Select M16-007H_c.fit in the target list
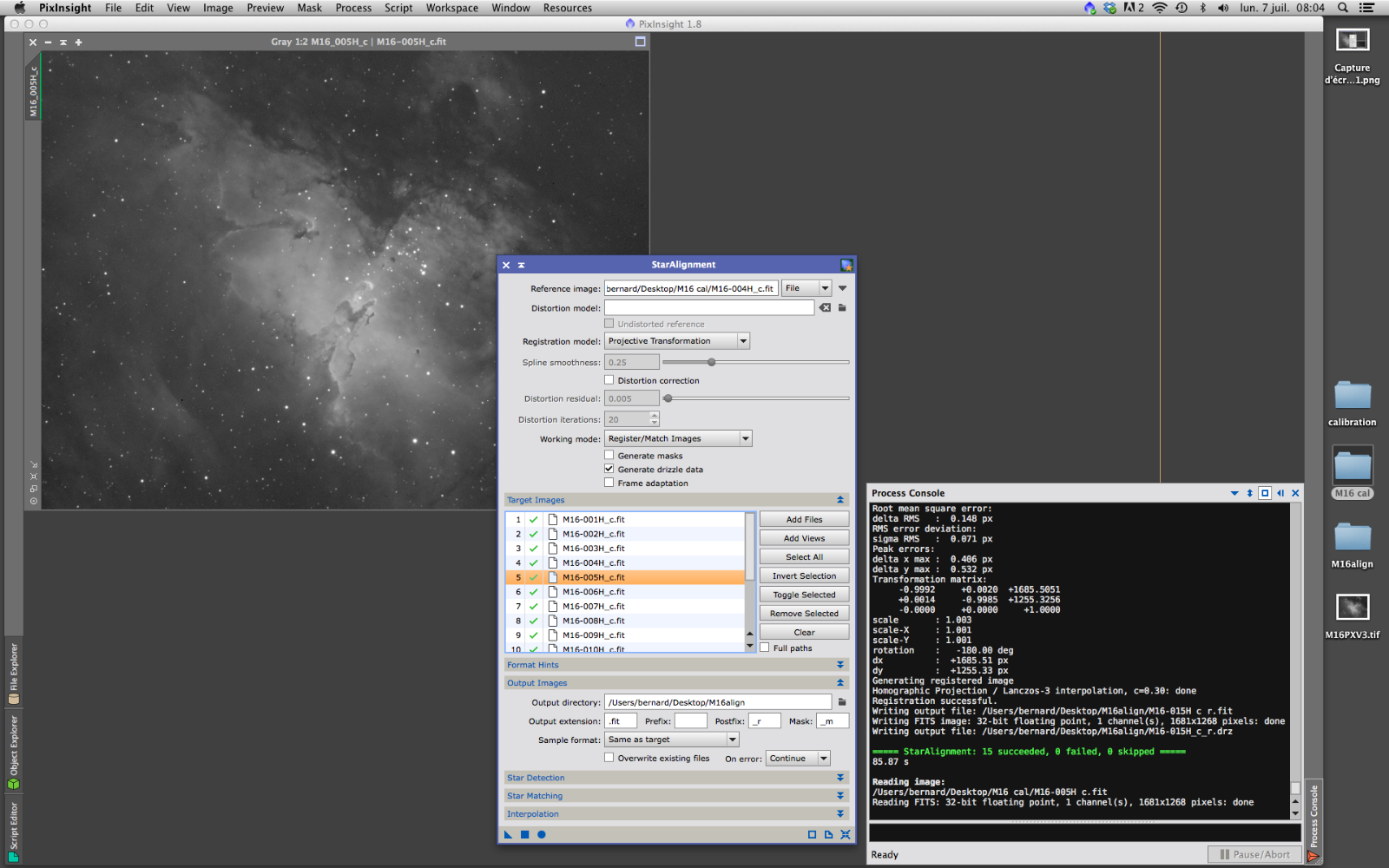The image size is (1389, 868). [594, 607]
